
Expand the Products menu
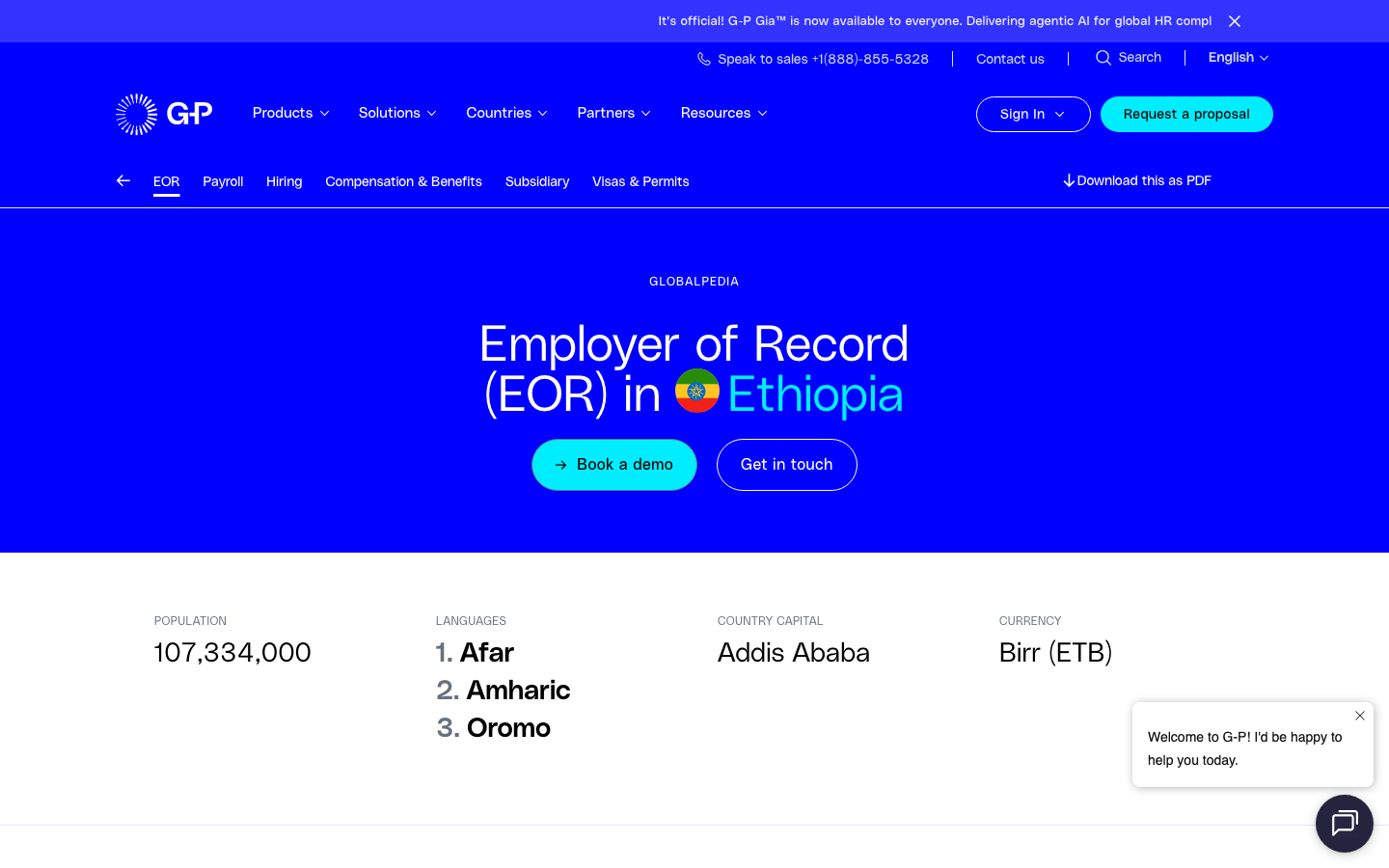[x=290, y=113]
